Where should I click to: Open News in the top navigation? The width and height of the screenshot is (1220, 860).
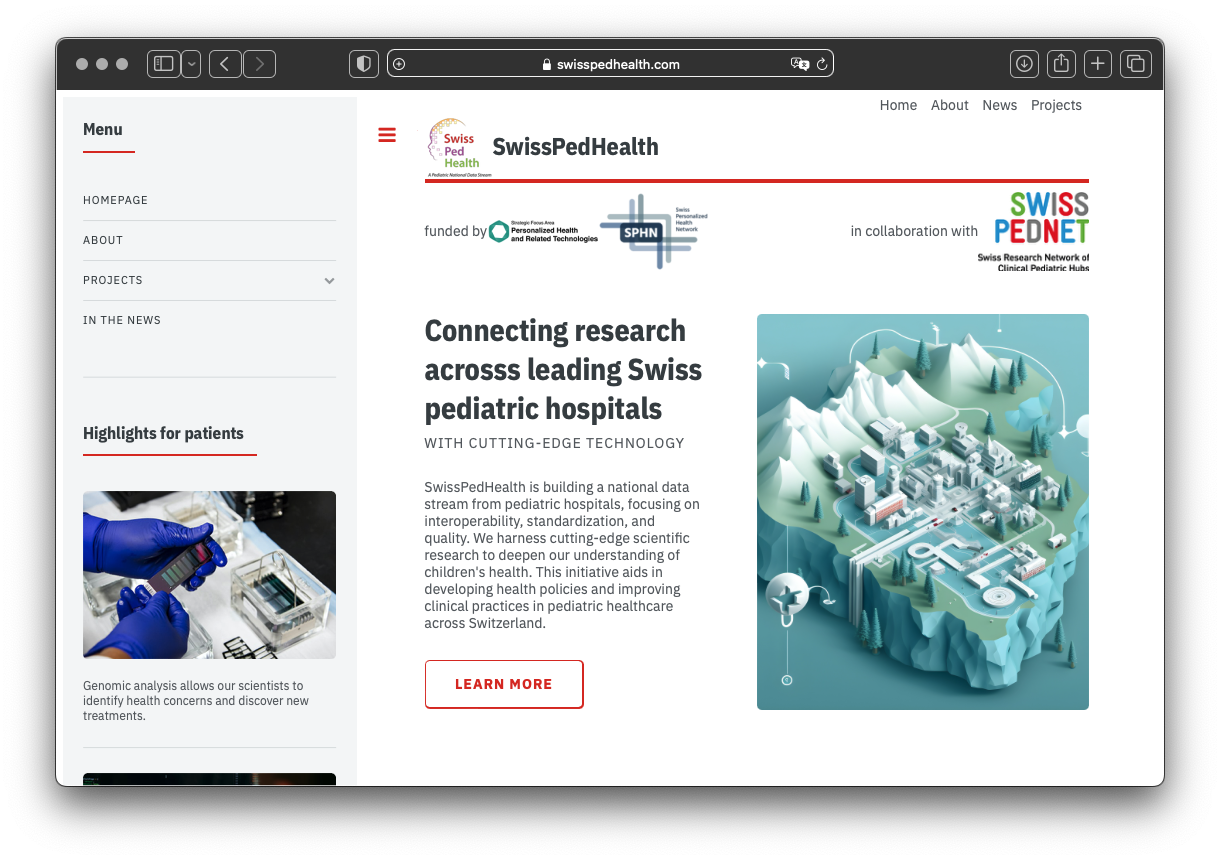[999, 105]
